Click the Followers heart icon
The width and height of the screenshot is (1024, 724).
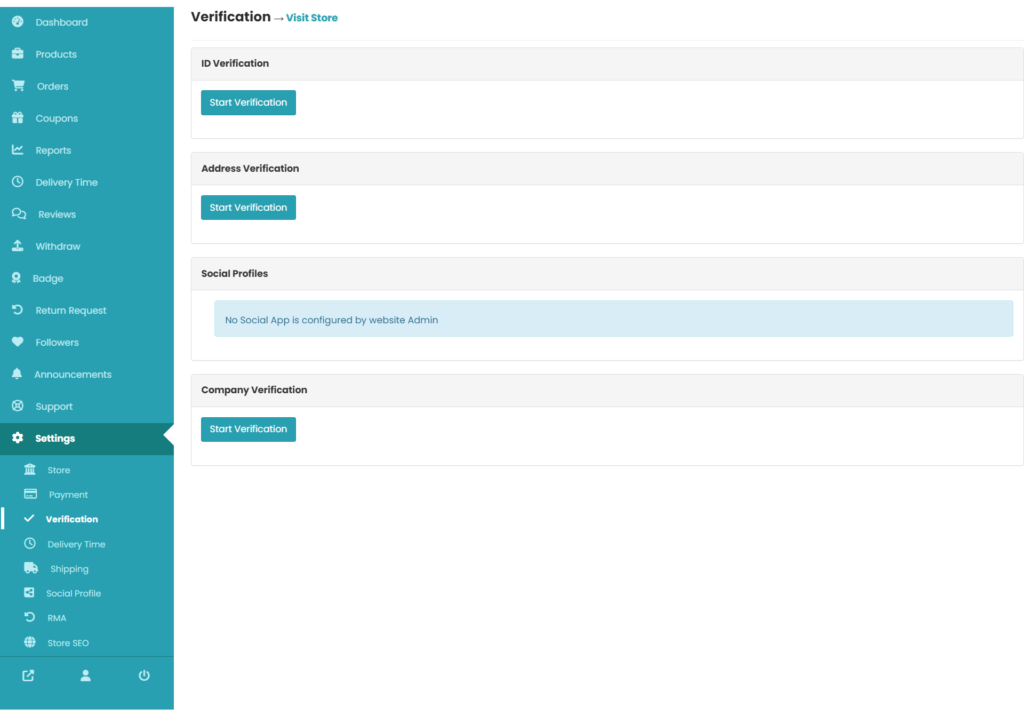click(x=18, y=341)
